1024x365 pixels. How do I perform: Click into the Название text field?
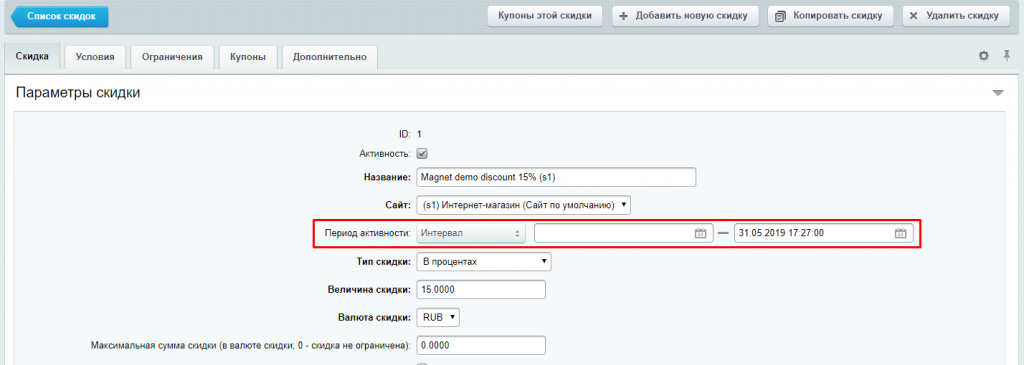pos(556,177)
